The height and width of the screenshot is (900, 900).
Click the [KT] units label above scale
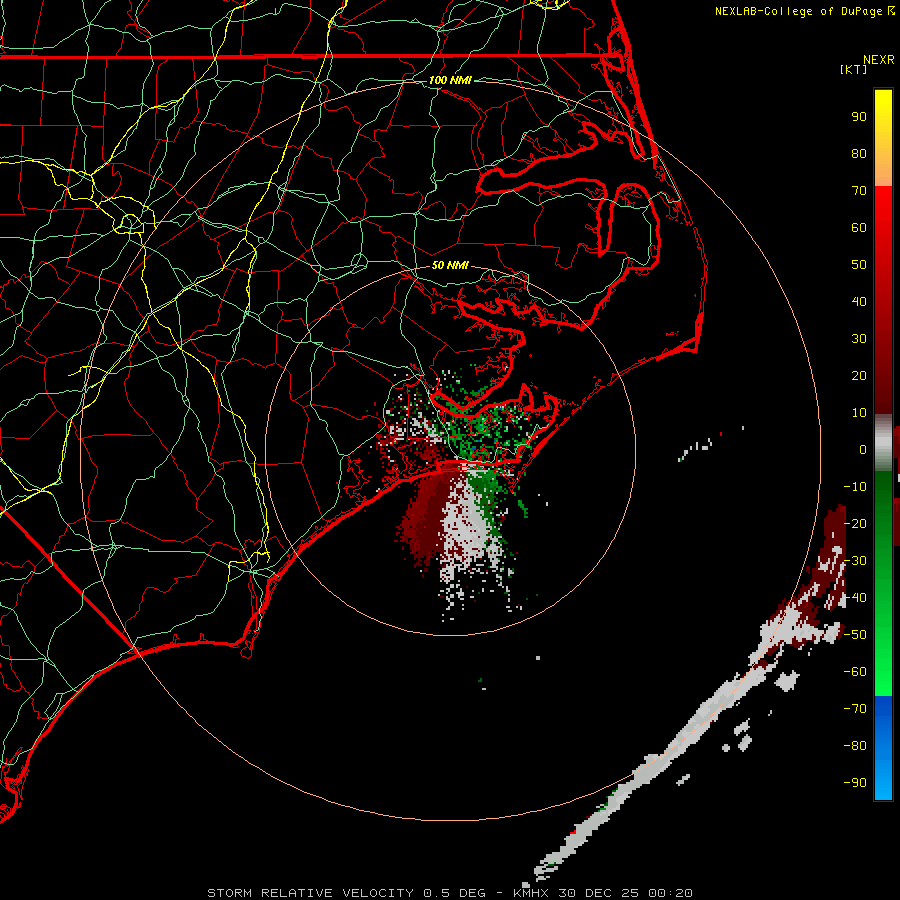[x=854, y=69]
